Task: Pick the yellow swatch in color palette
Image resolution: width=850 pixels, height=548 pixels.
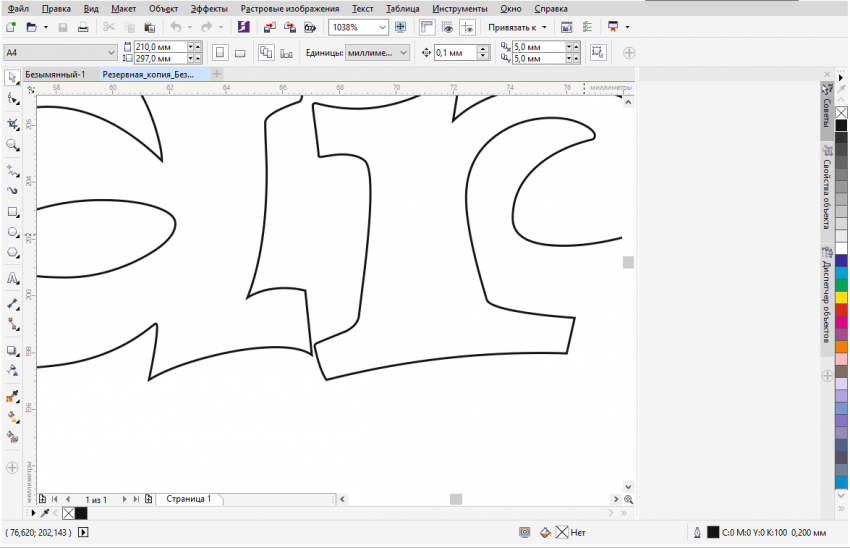Action: coord(841,297)
